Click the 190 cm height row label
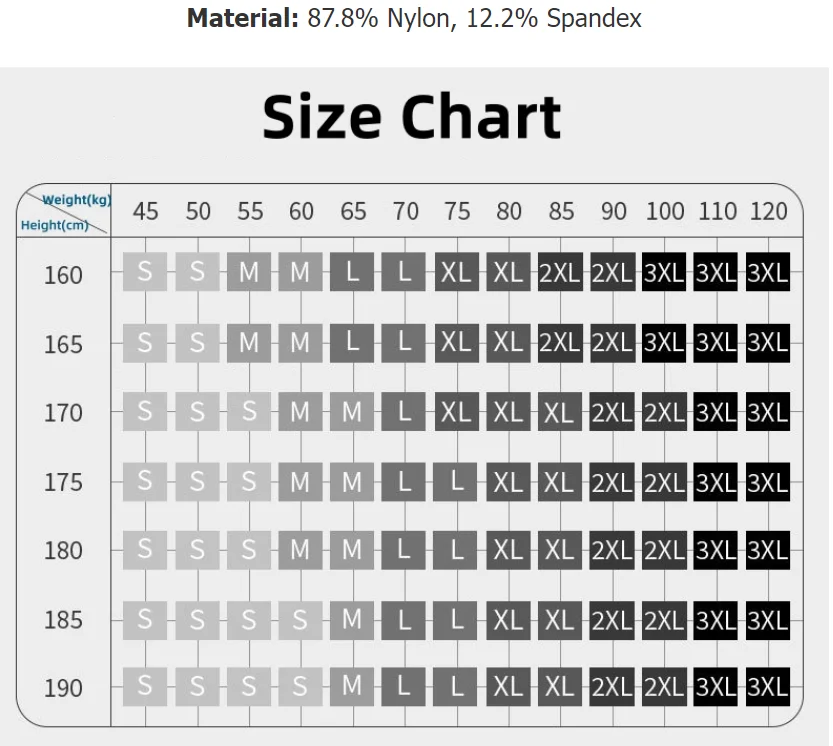The image size is (833, 746). pyautogui.click(x=63, y=688)
